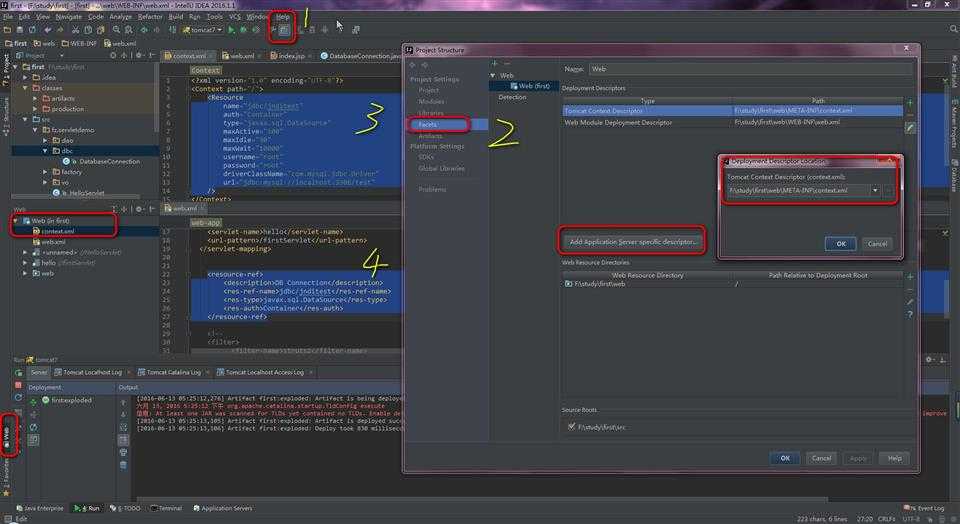Click the Soft-Wrap icon in Output gutter

pyautogui.click(x=123, y=427)
